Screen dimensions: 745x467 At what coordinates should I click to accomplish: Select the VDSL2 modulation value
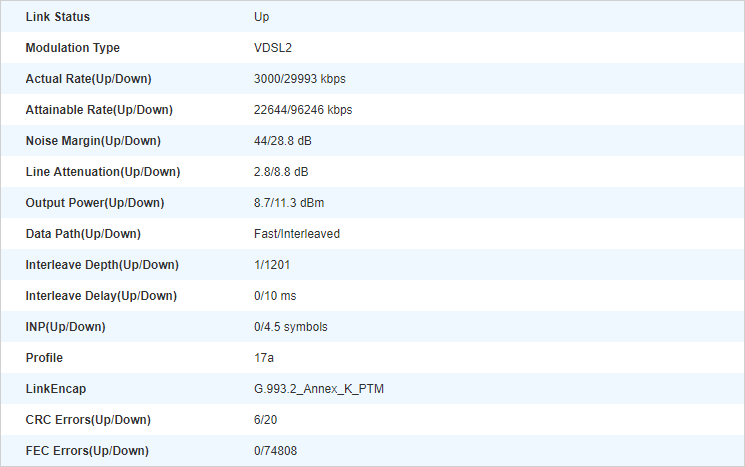273,48
